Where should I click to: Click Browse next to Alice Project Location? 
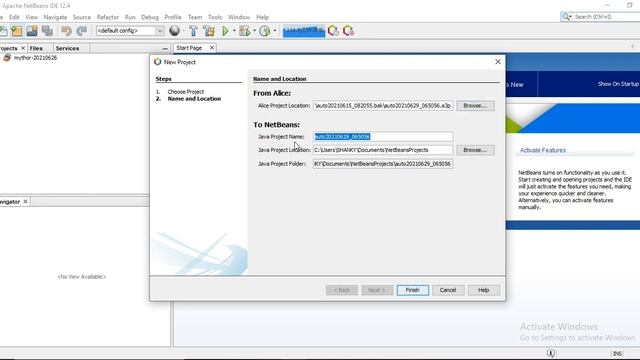pyautogui.click(x=475, y=106)
